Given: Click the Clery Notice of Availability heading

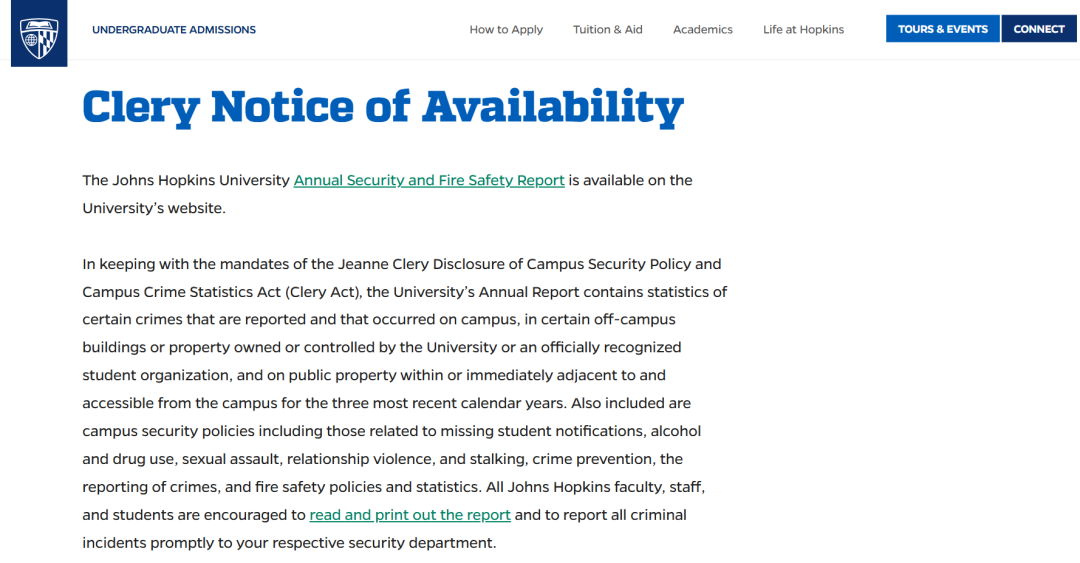Looking at the screenshot, I should (x=383, y=107).
